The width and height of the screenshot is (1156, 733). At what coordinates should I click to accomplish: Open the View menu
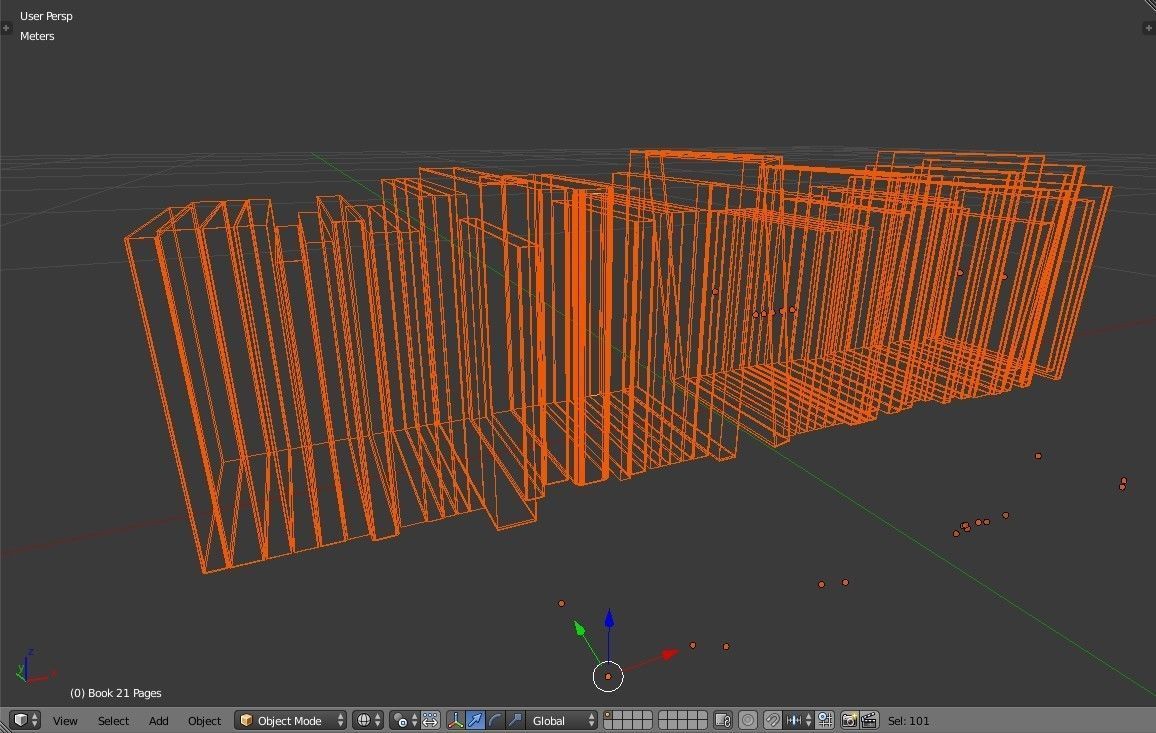coord(65,720)
